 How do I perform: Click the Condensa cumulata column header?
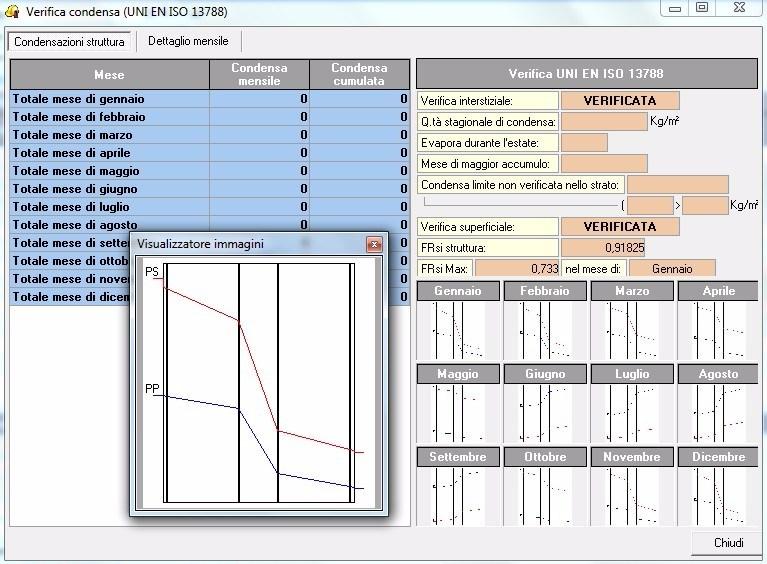click(359, 75)
